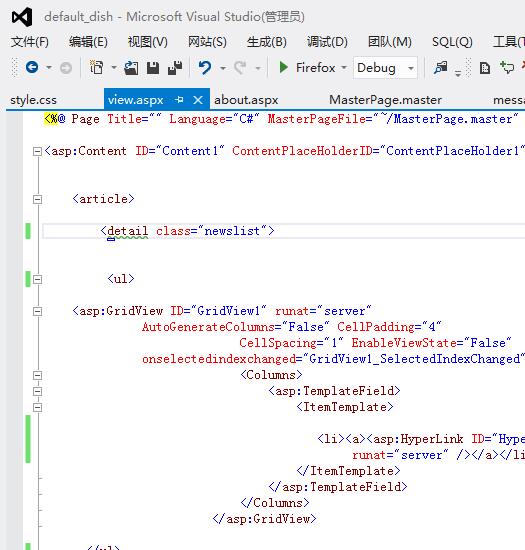This screenshot has width=525, height=550.
Task: Collapse the asp:GridView code block
Action: point(37,311)
